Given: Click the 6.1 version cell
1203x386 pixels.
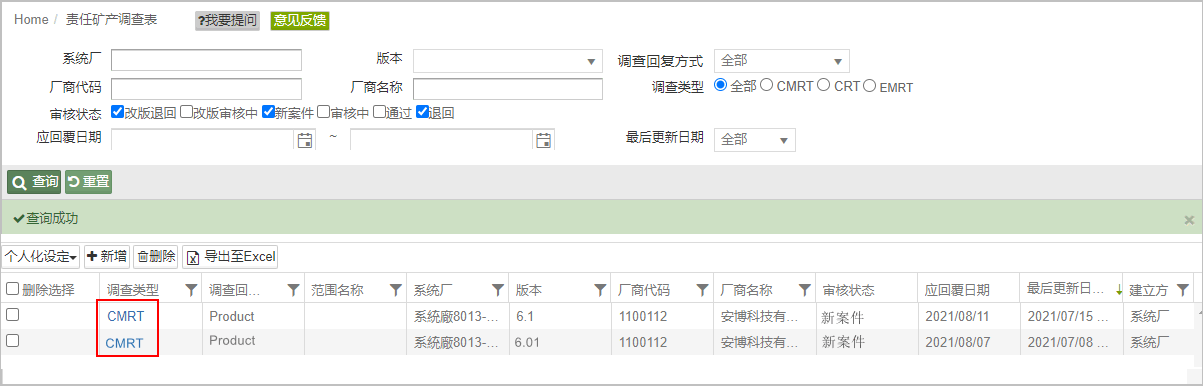Looking at the screenshot, I should (526, 316).
